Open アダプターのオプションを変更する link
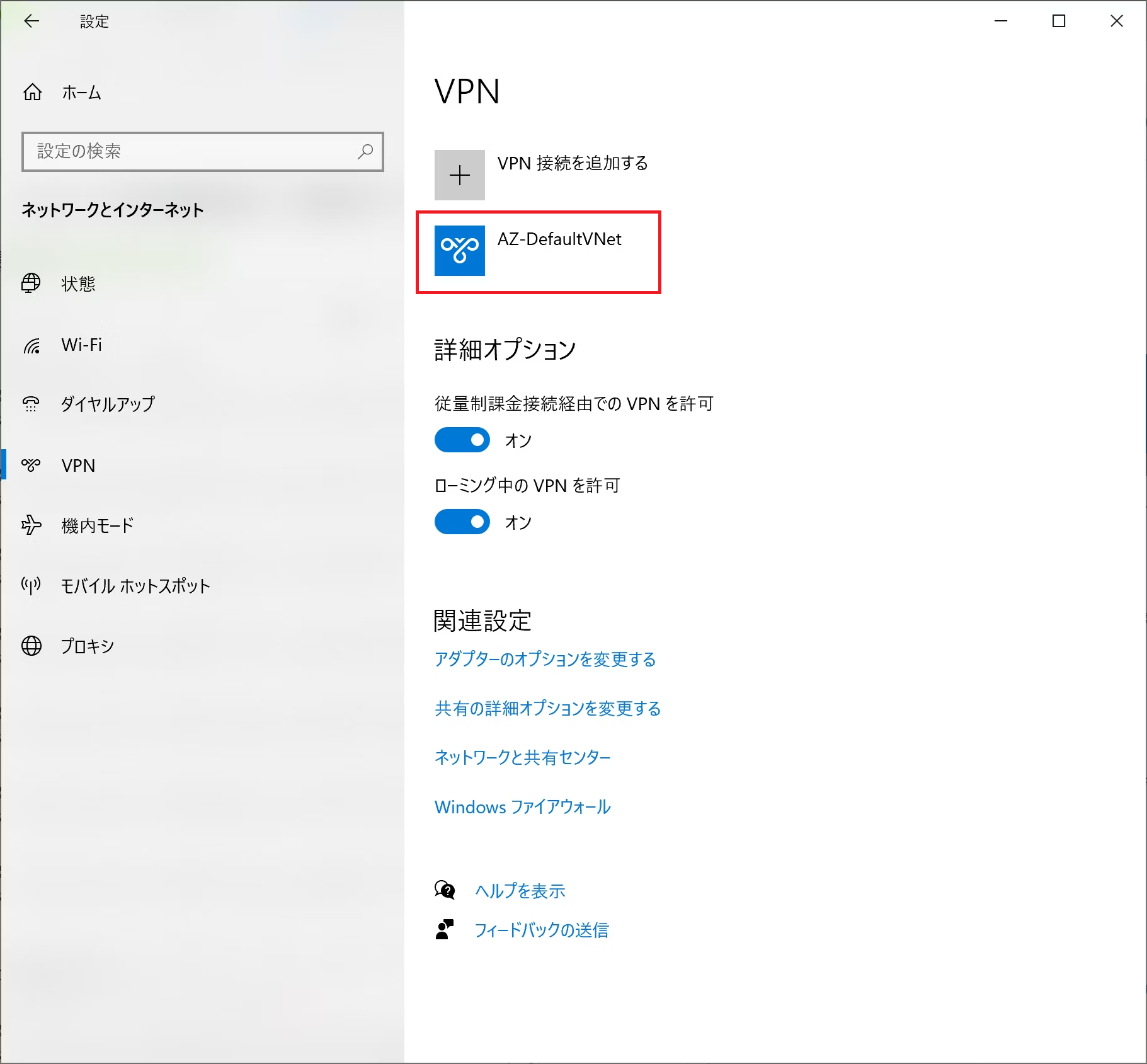 pos(545,659)
